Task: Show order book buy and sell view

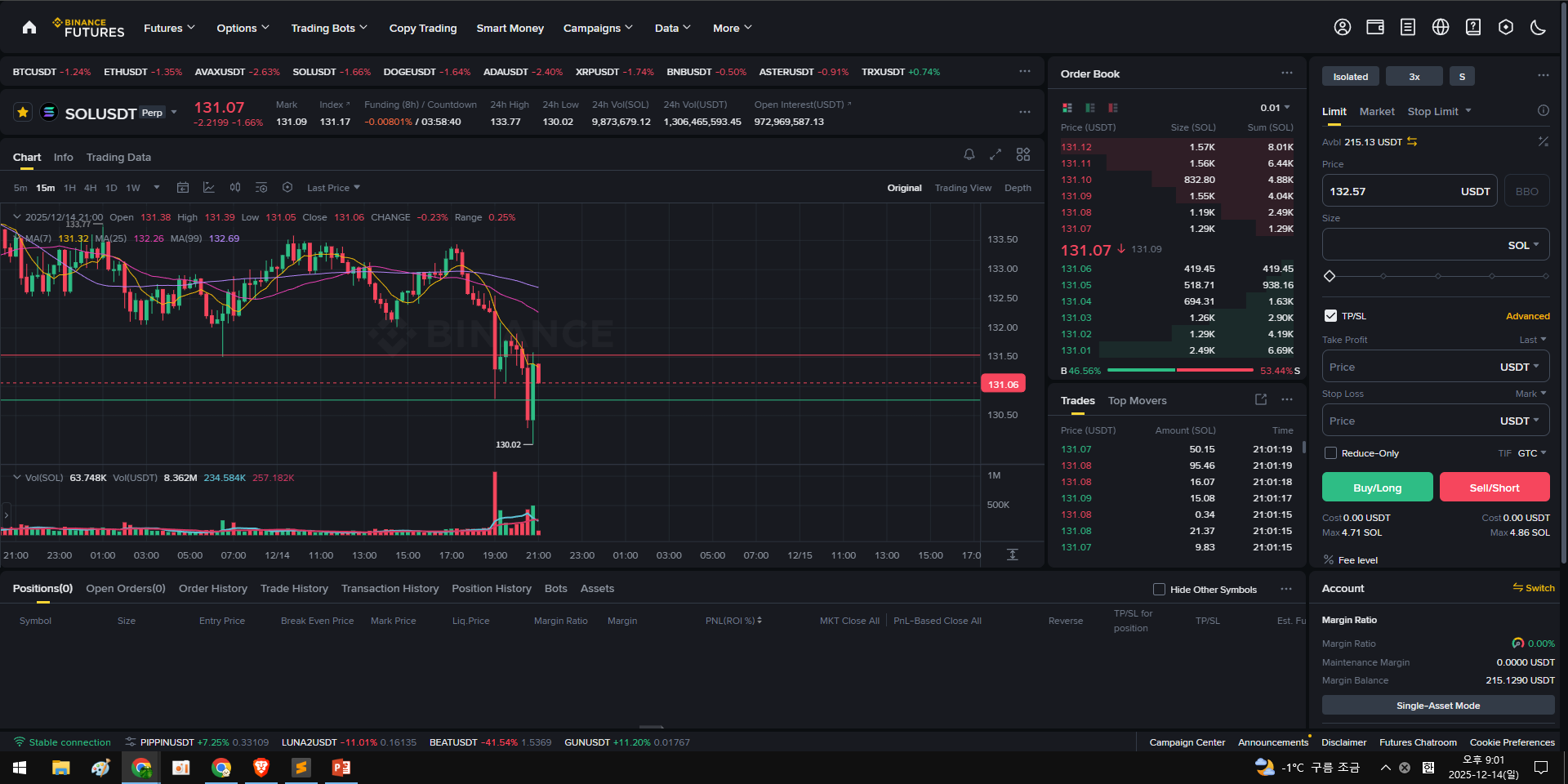Action: (x=1067, y=108)
